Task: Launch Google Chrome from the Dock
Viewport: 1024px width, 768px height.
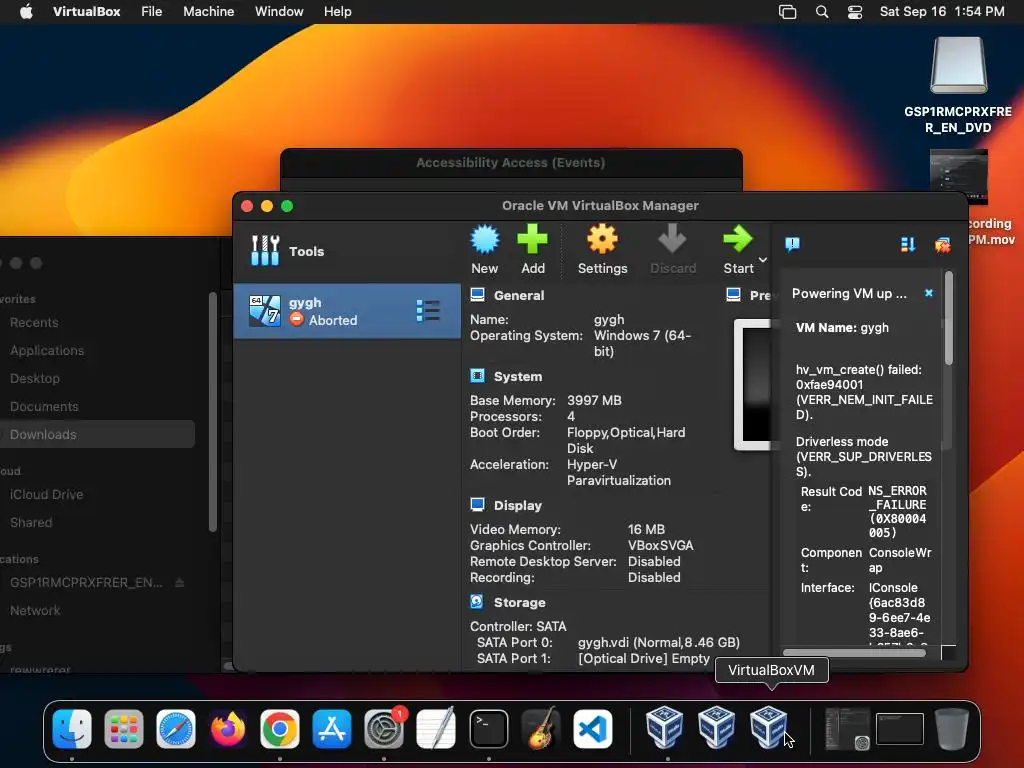Action: (280, 728)
